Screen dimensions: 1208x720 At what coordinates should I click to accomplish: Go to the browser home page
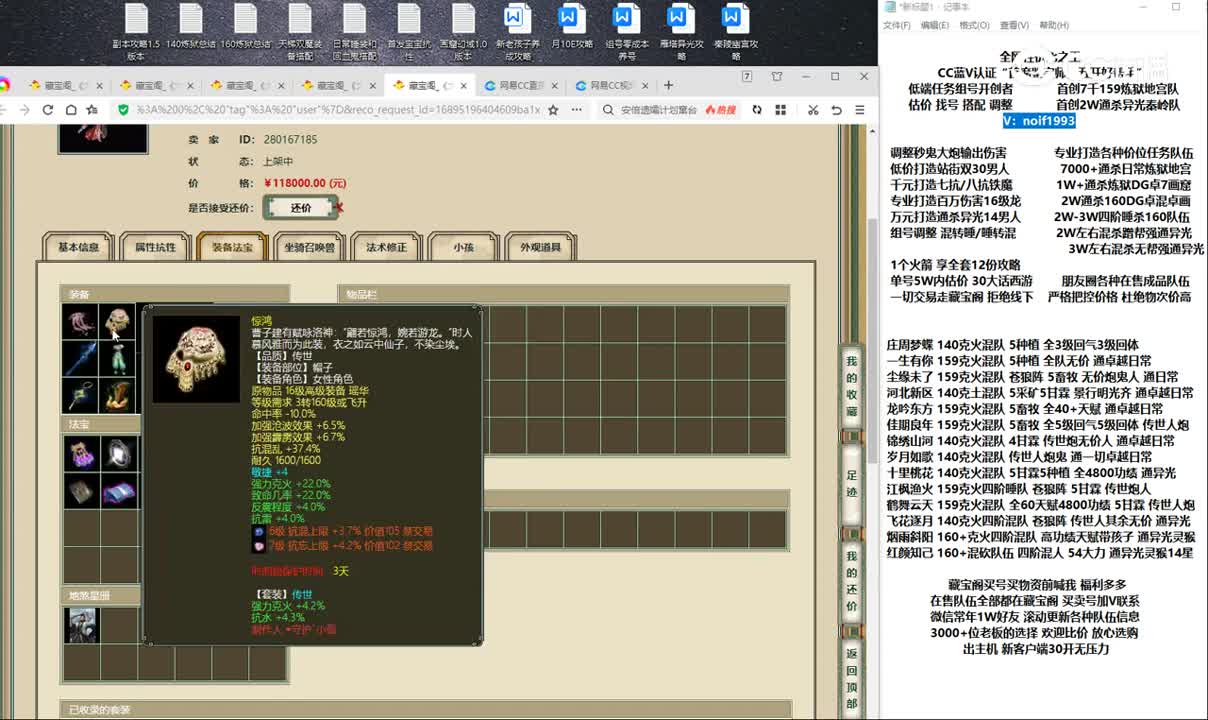[x=69, y=109]
